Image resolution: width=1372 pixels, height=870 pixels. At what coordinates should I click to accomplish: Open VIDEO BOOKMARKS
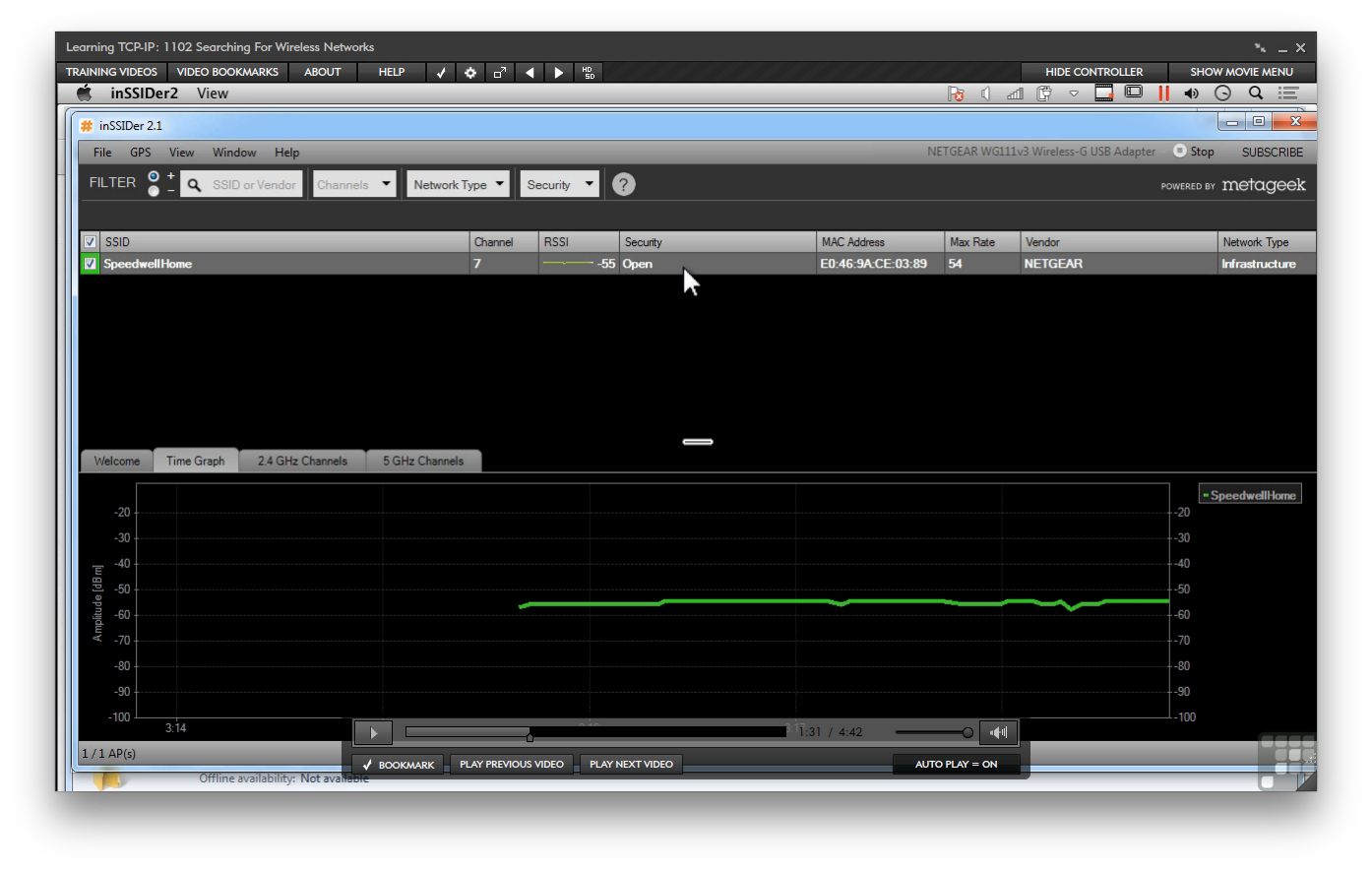tap(227, 72)
